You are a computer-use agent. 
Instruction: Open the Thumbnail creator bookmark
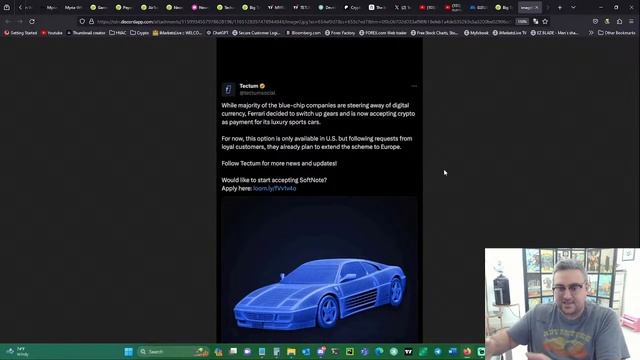(x=86, y=33)
